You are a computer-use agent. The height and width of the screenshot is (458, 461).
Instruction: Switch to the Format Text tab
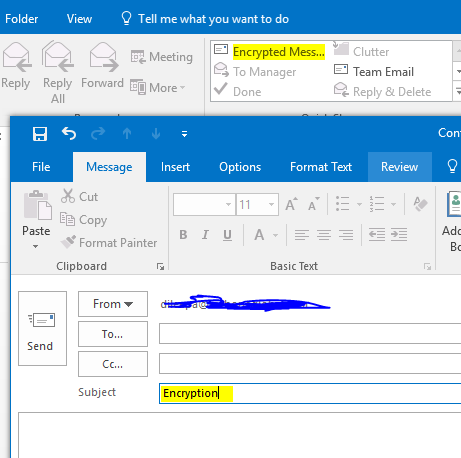(321, 167)
